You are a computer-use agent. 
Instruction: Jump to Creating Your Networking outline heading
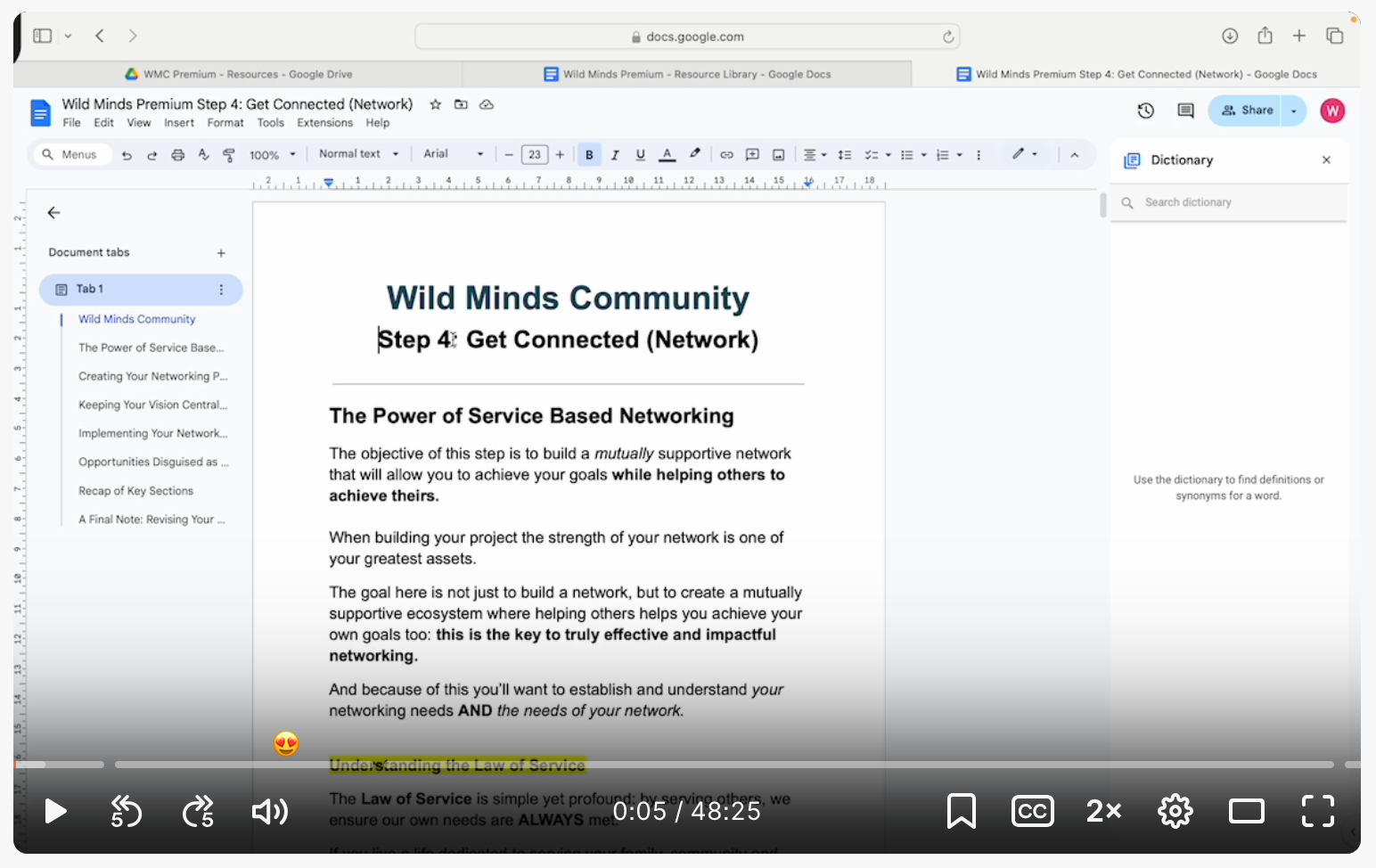tap(152, 377)
